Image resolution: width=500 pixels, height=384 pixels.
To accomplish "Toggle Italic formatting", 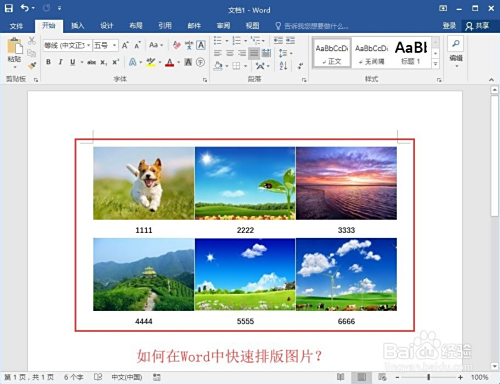I will 60,62.
